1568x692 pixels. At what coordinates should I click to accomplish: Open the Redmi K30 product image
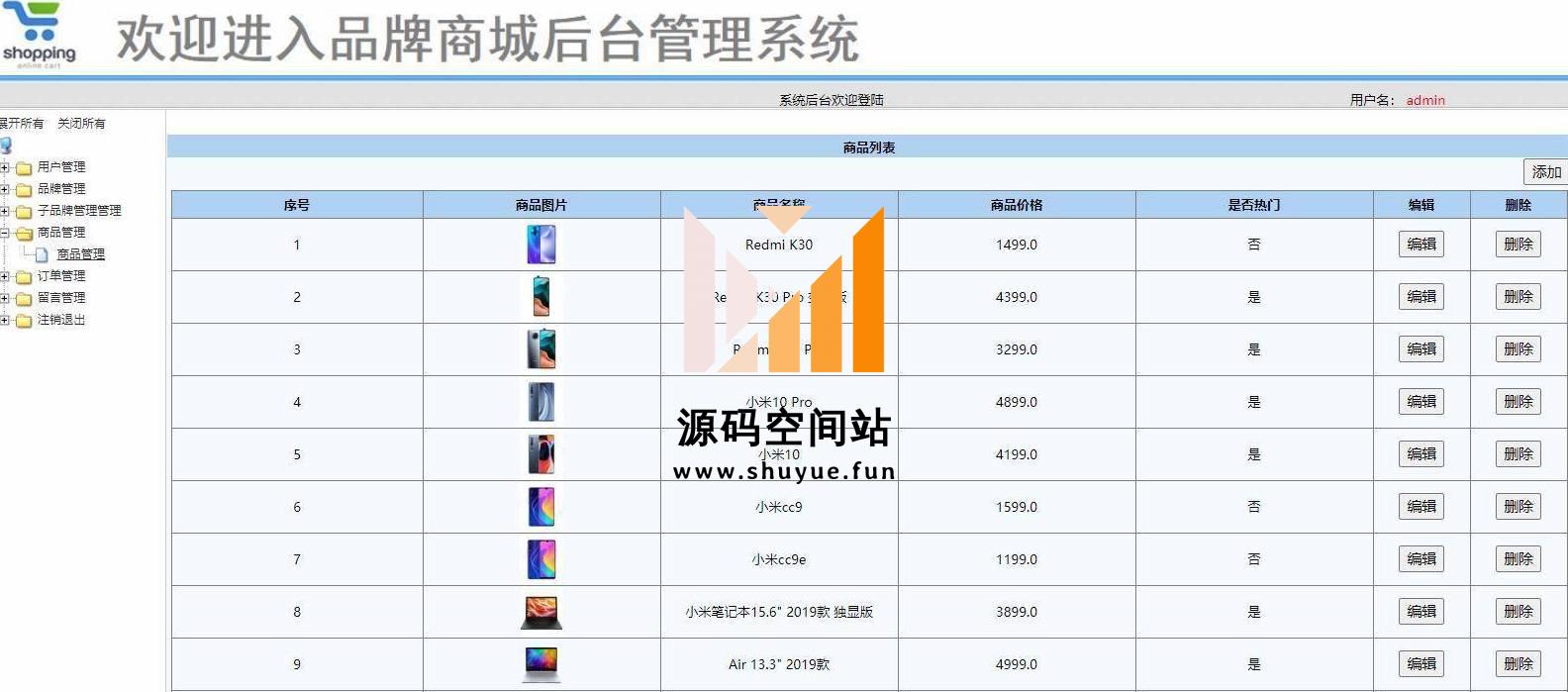click(541, 245)
